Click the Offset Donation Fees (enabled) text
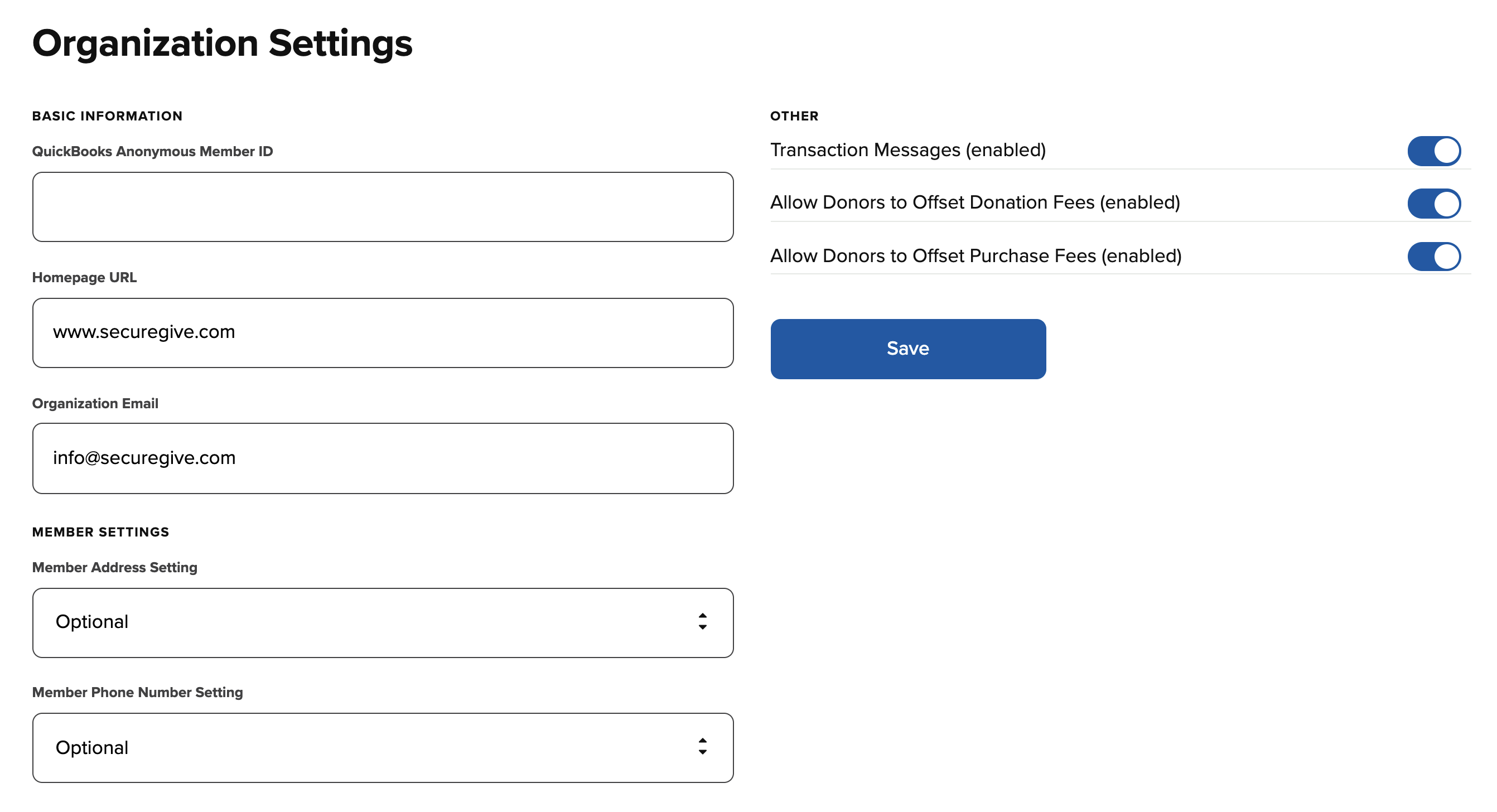 974,202
